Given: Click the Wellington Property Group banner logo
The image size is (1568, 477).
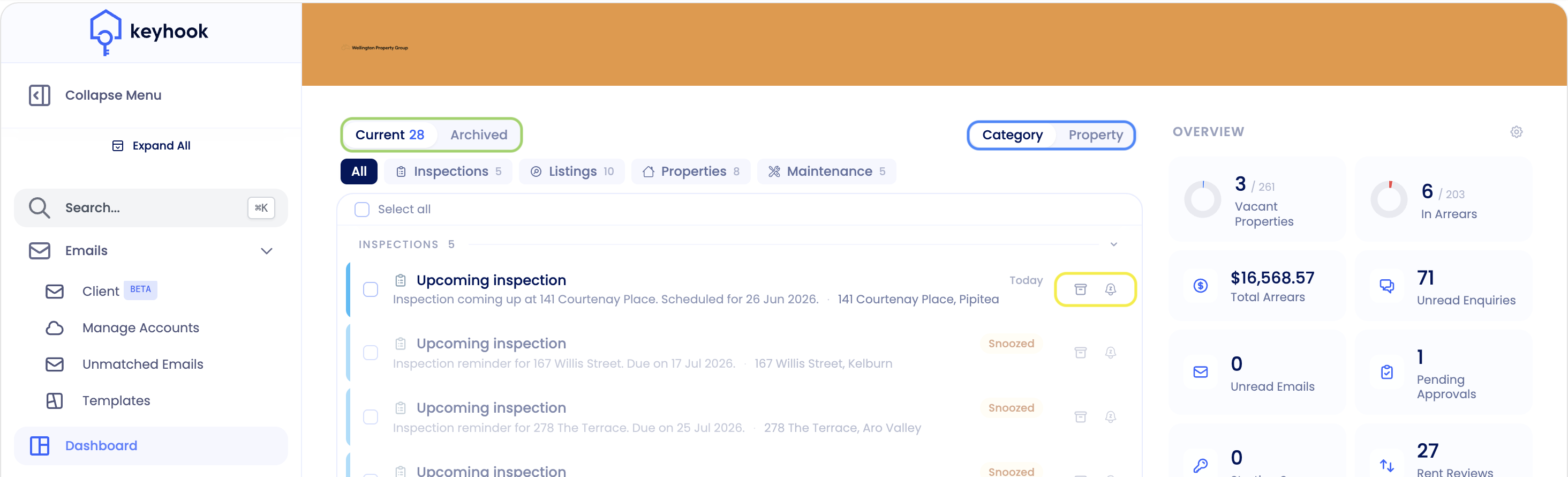Looking at the screenshot, I should 375,48.
